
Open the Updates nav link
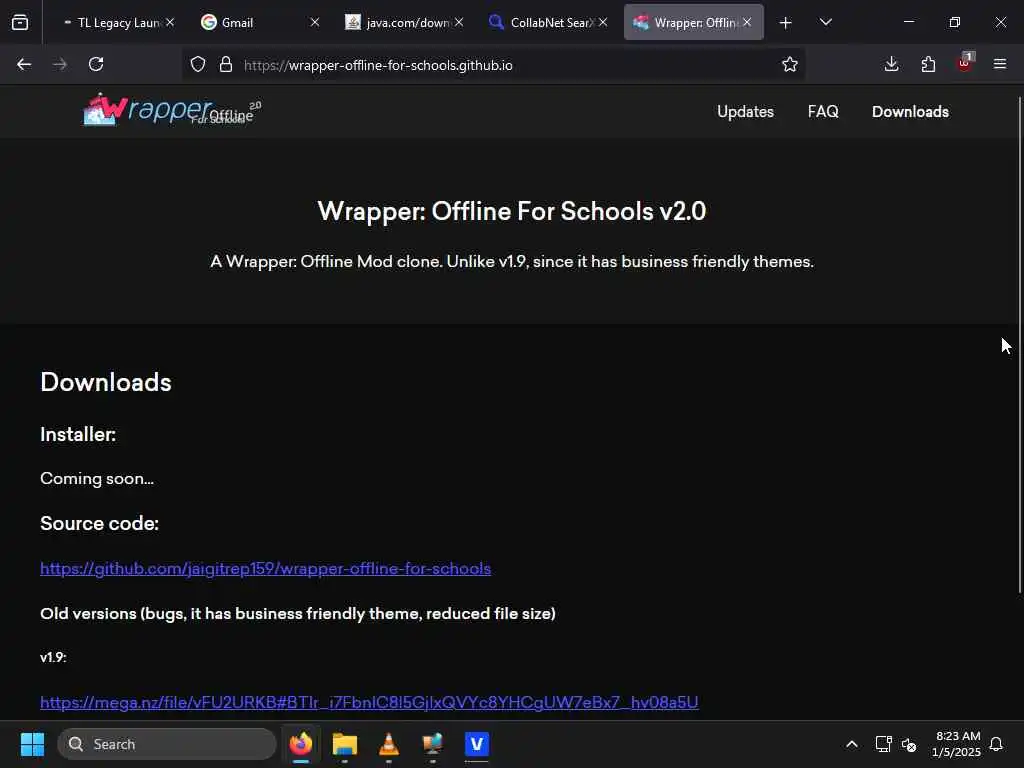click(x=745, y=112)
